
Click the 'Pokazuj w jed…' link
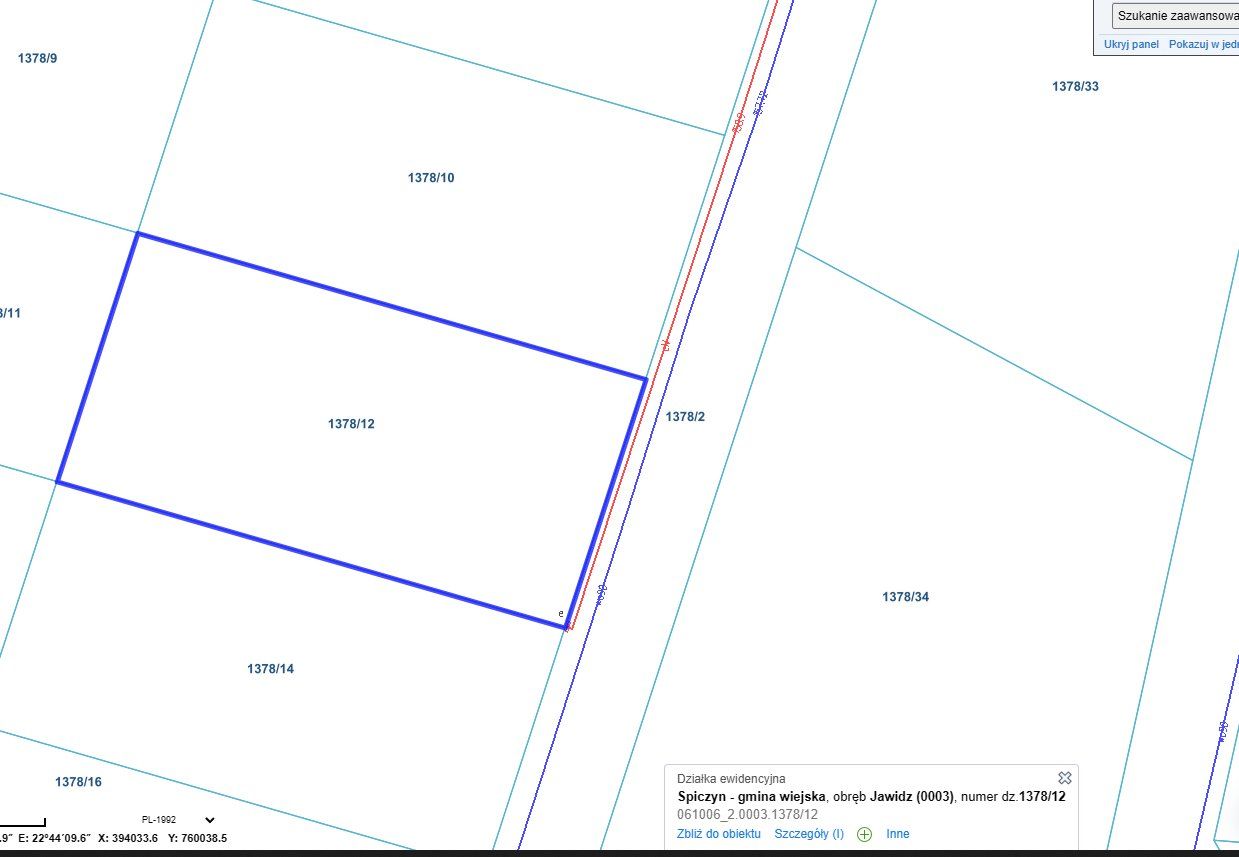pyautogui.click(x=1203, y=44)
